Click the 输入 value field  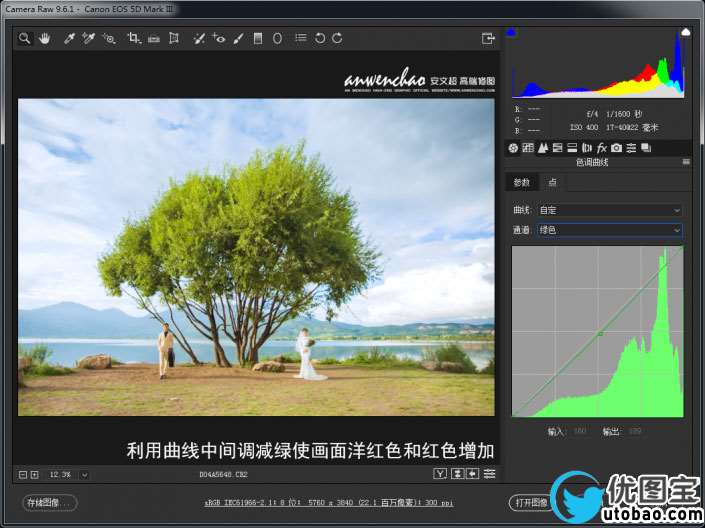pos(580,431)
